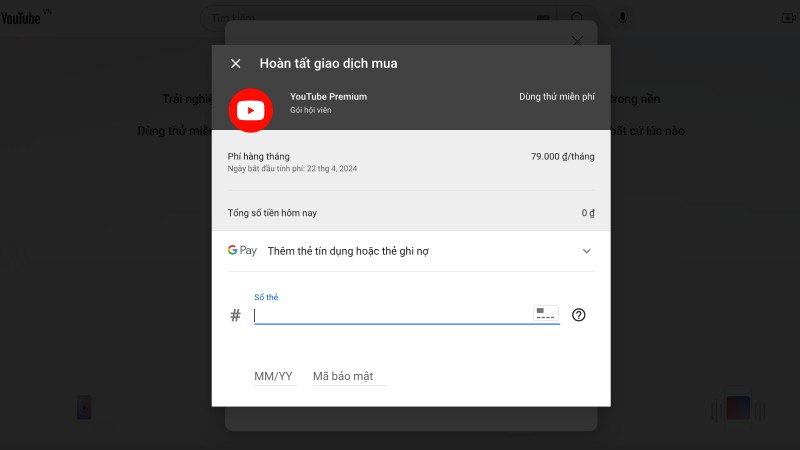Image resolution: width=800 pixels, height=450 pixels.
Task: Click the card type icon in number field
Action: [x=545, y=313]
